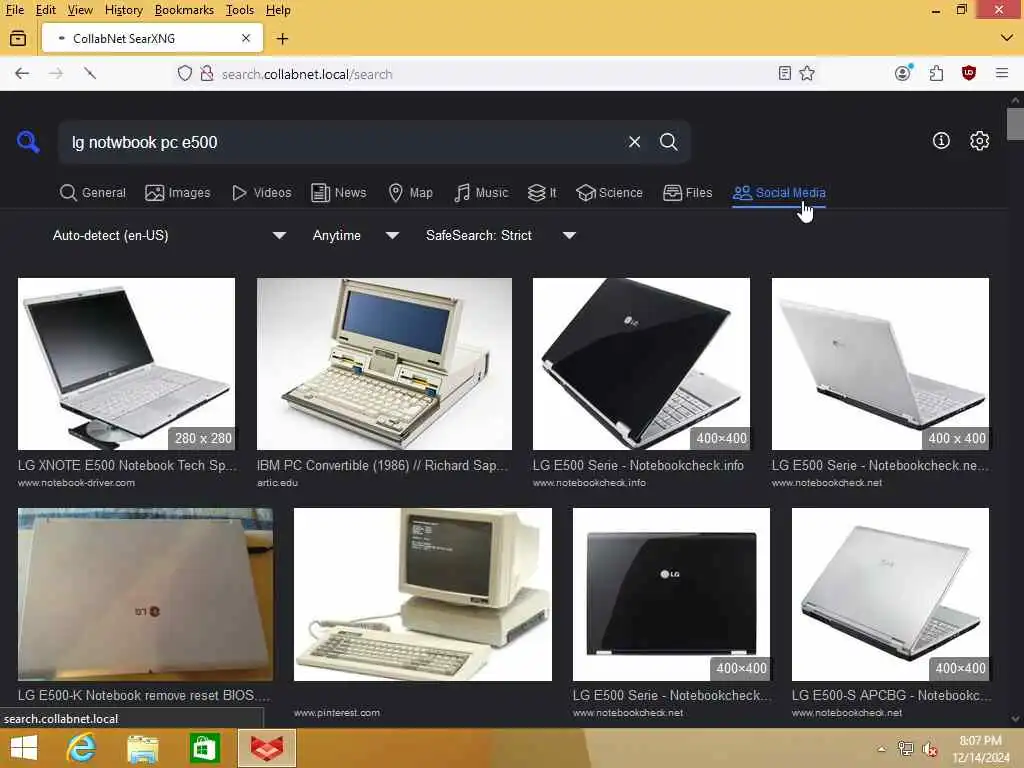Image resolution: width=1024 pixels, height=768 pixels.
Task: Open the language Auto-detect (en-US) dropdown
Action: click(x=169, y=235)
